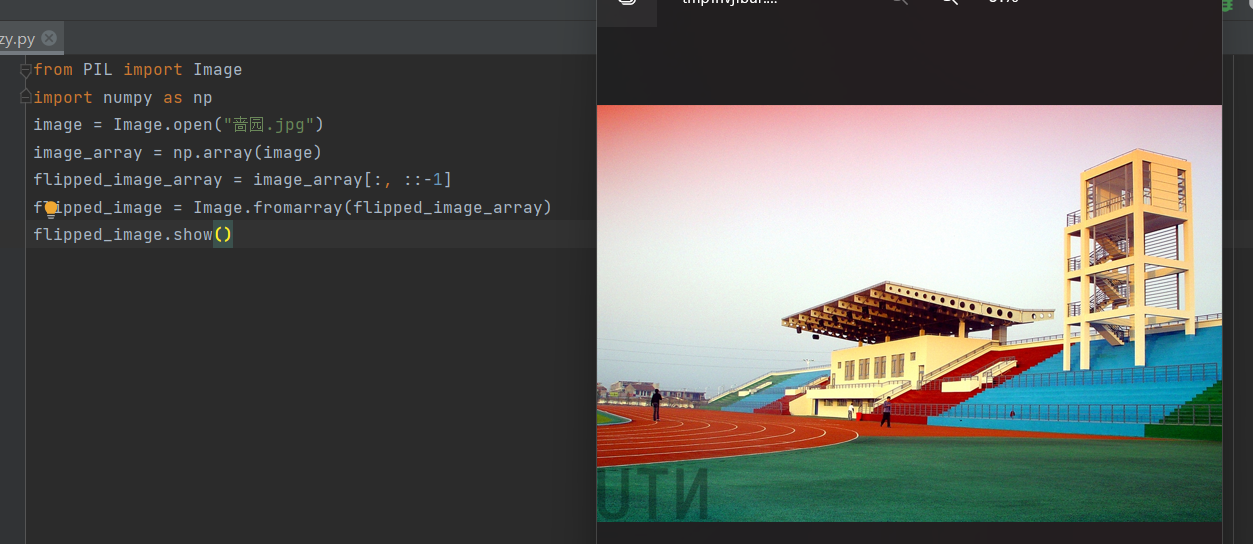
Task: Click the word 'Image' in the PIL import
Action: [218, 70]
